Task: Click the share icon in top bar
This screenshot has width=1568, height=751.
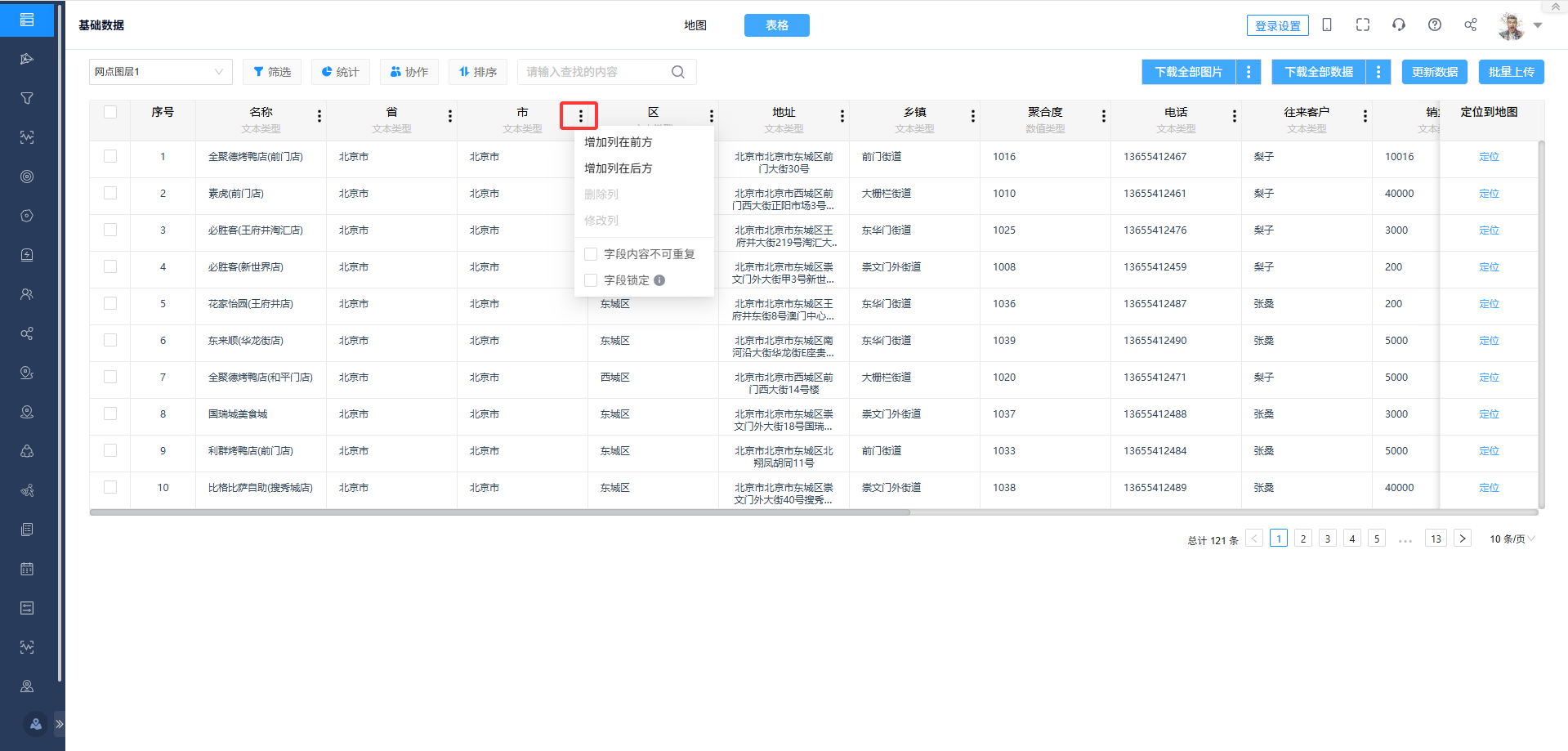Action: pos(1470,25)
